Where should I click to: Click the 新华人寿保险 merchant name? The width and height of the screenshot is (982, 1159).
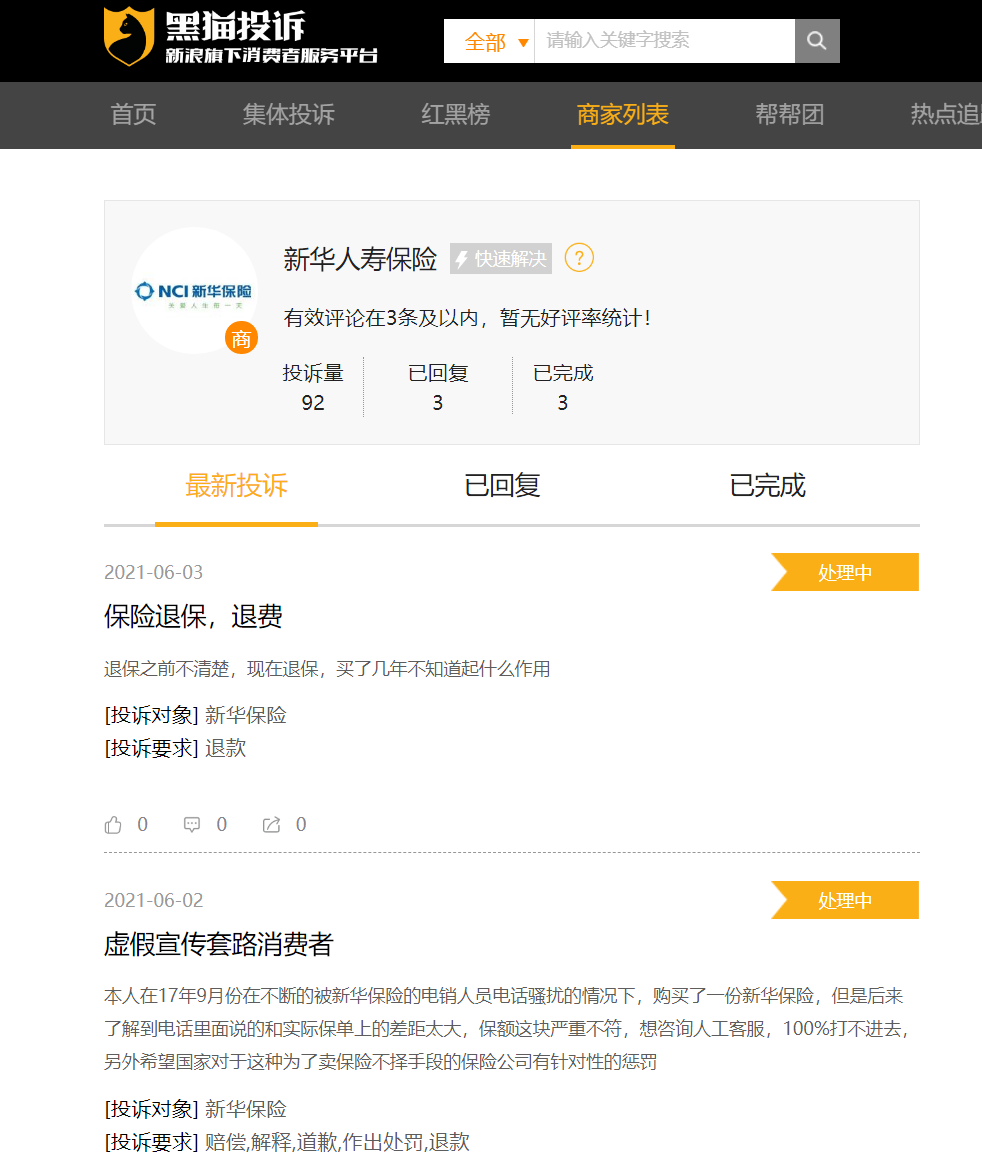(360, 259)
